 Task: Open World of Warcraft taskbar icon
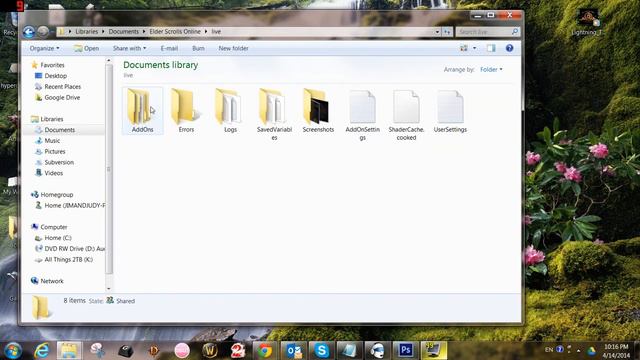210,350
